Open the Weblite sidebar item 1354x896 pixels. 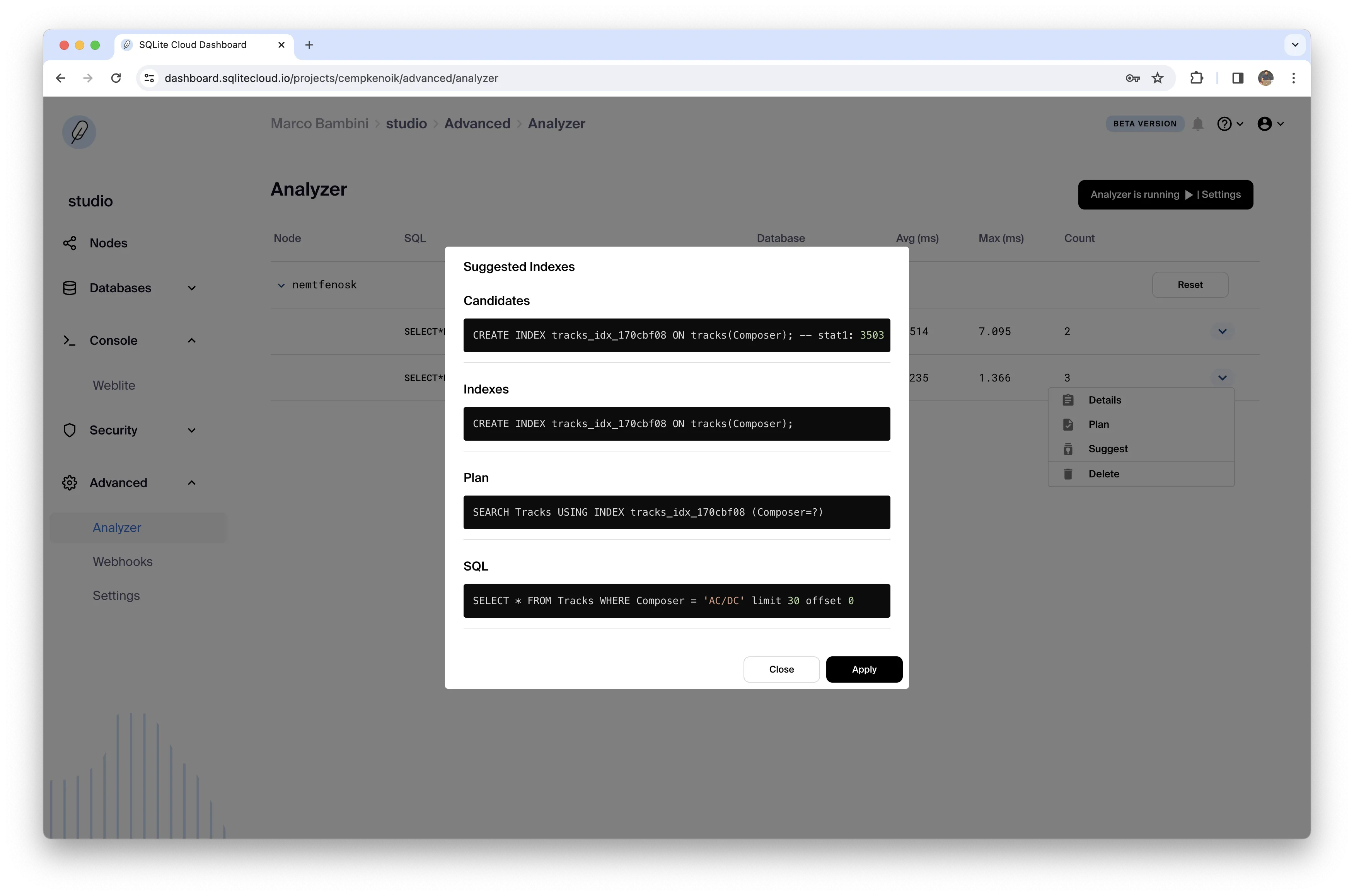pos(114,385)
